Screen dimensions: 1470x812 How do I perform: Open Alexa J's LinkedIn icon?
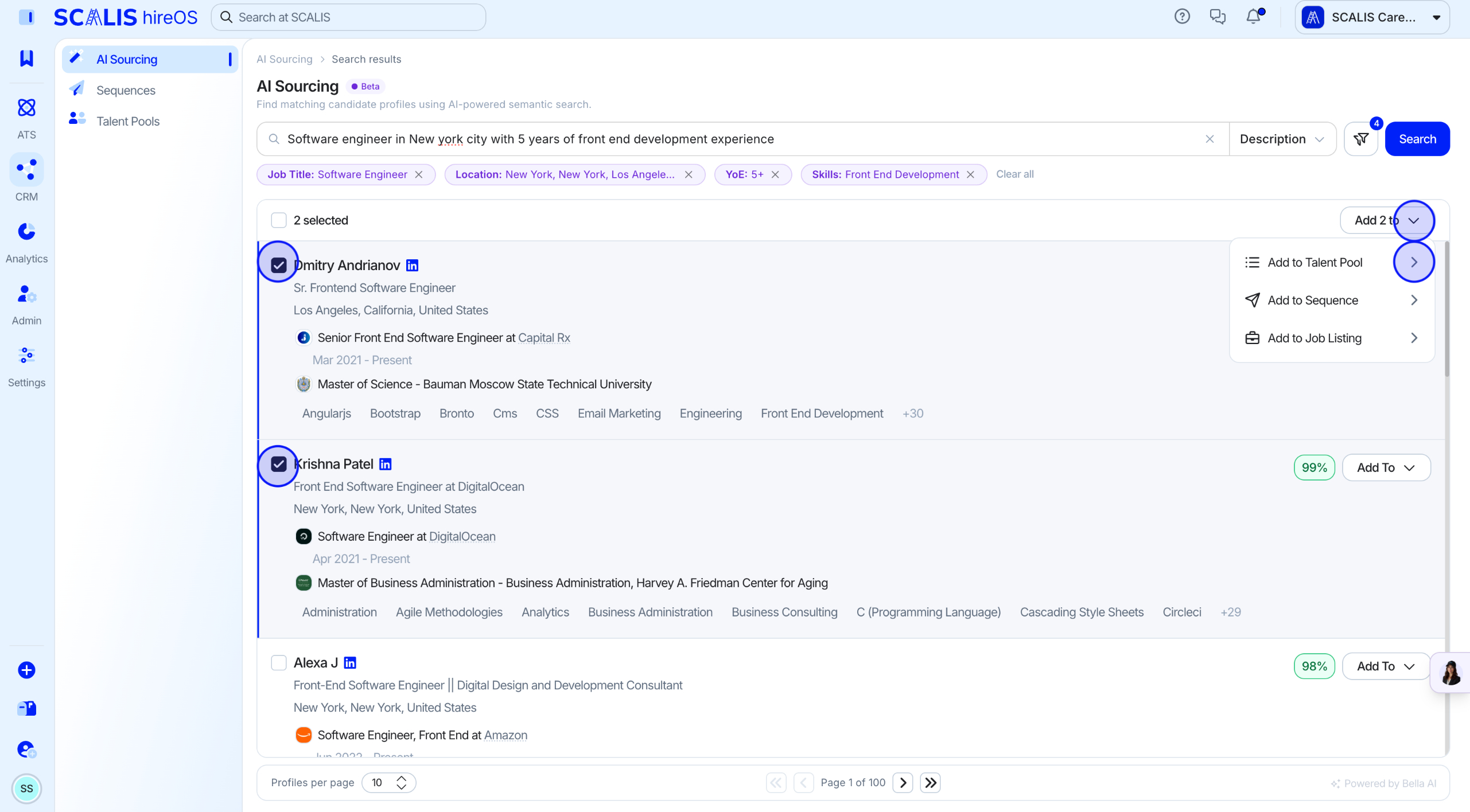(x=350, y=663)
